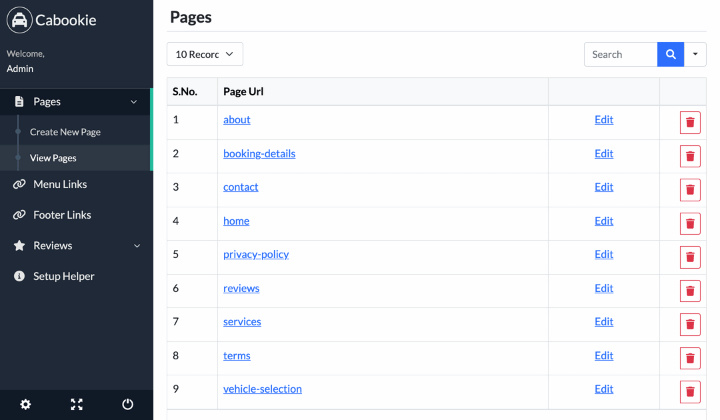The height and width of the screenshot is (420, 720).
Task: Edit the contact page
Action: click(x=604, y=187)
